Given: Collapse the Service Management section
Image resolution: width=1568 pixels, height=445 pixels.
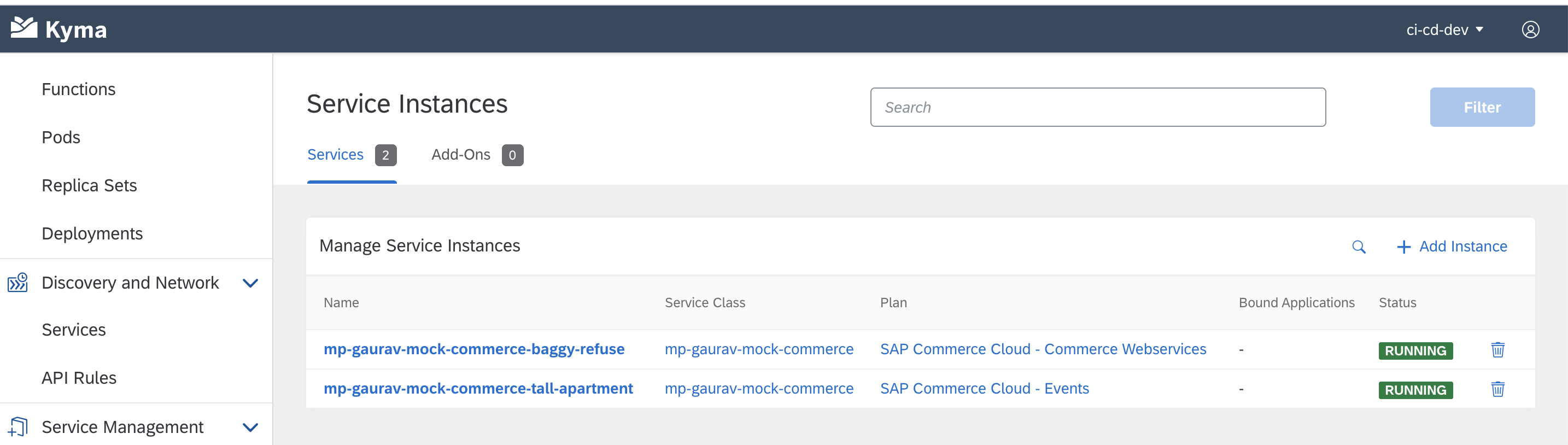Looking at the screenshot, I should pyautogui.click(x=250, y=427).
